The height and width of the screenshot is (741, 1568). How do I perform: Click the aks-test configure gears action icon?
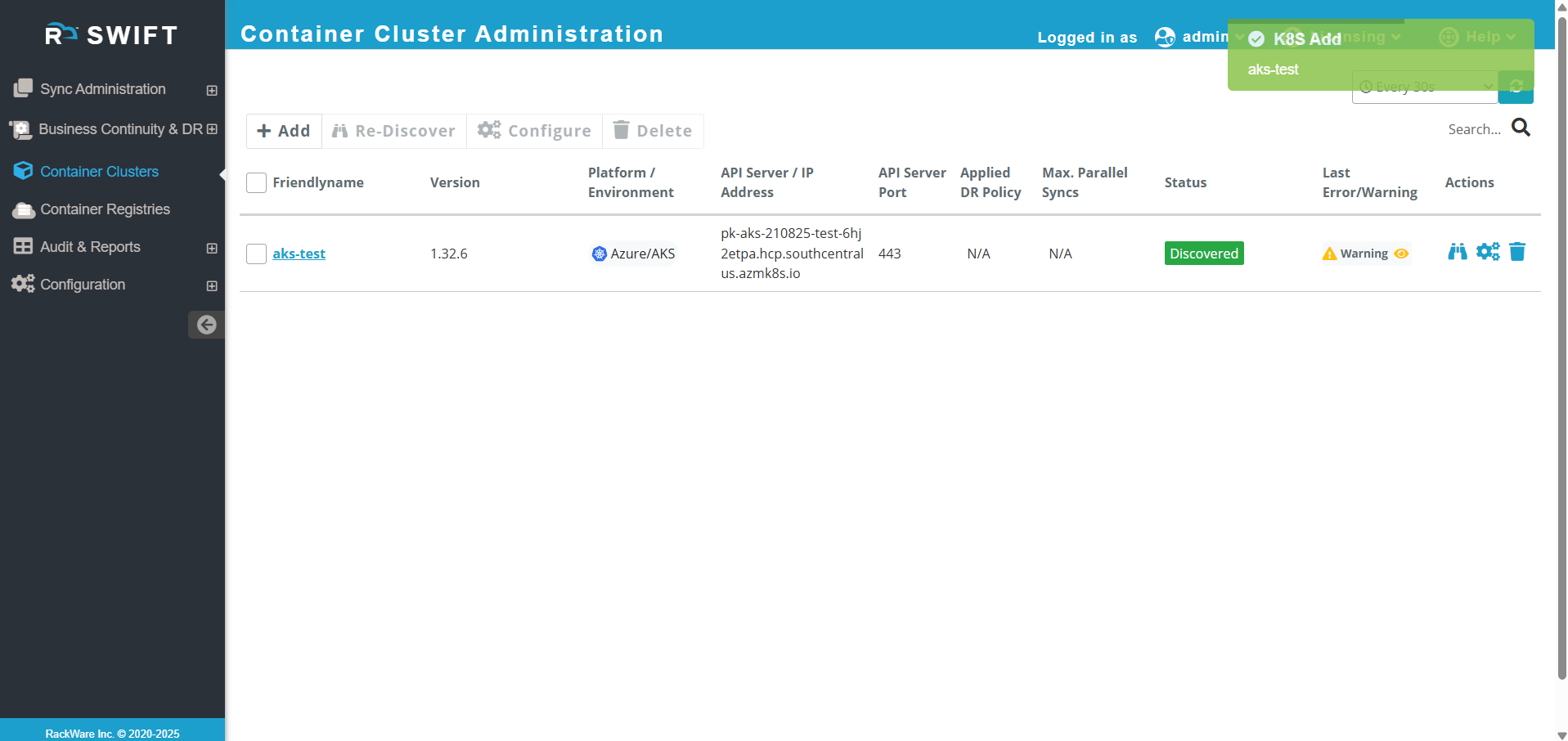(x=1488, y=252)
